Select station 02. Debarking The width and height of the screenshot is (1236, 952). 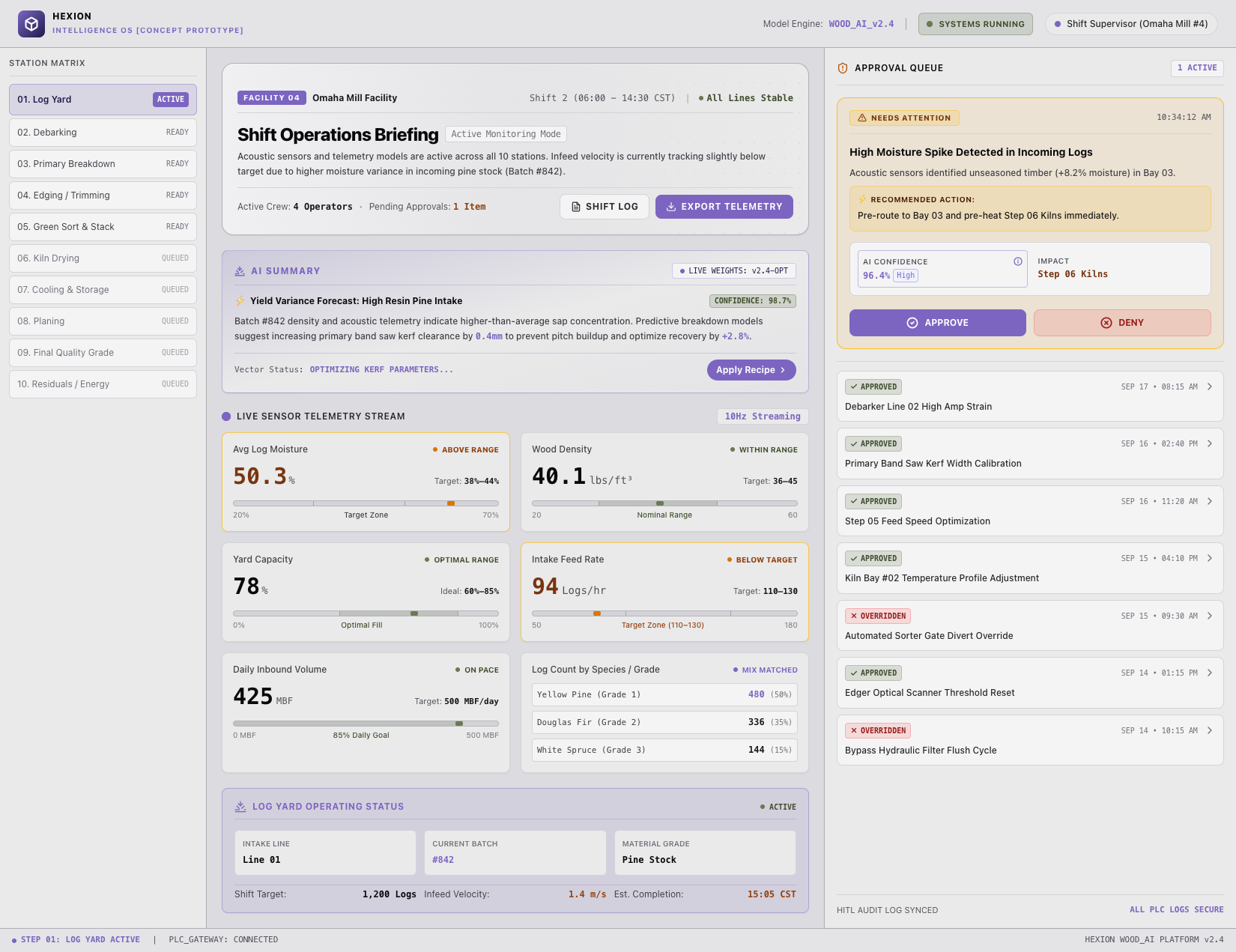(103, 133)
